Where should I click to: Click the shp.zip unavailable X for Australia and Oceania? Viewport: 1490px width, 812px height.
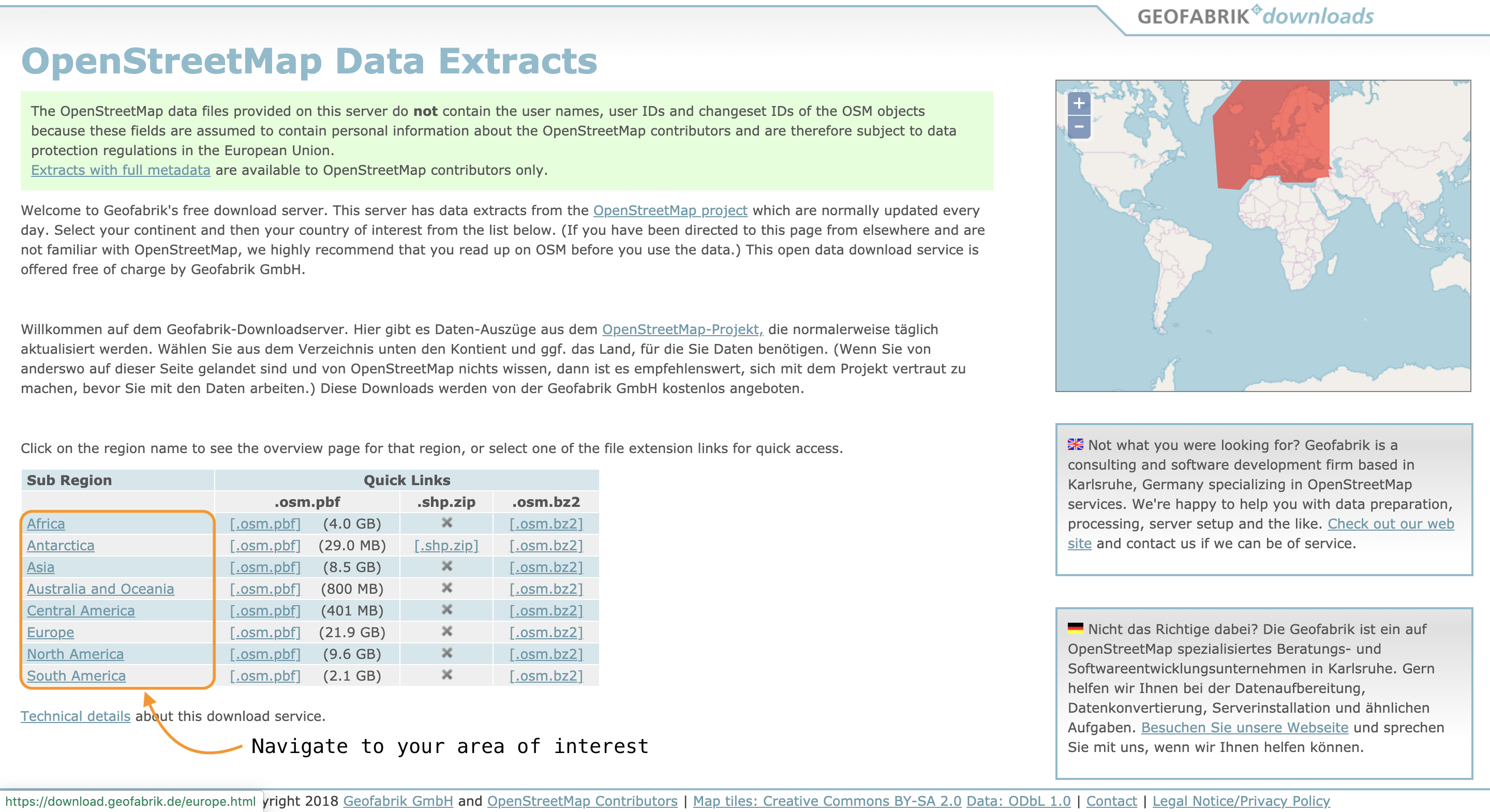click(x=446, y=588)
